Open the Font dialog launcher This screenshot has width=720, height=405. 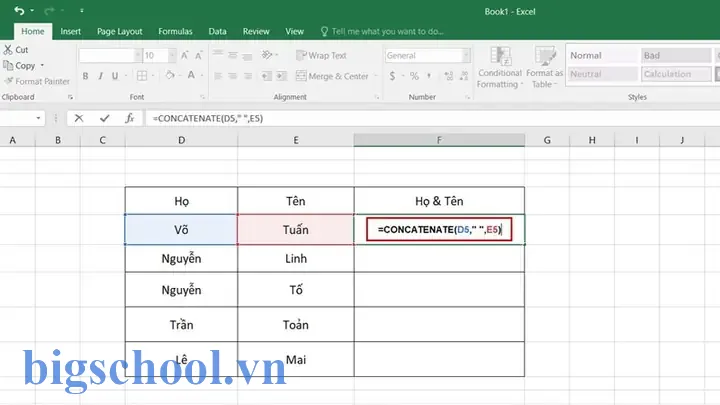pyautogui.click(x=202, y=97)
